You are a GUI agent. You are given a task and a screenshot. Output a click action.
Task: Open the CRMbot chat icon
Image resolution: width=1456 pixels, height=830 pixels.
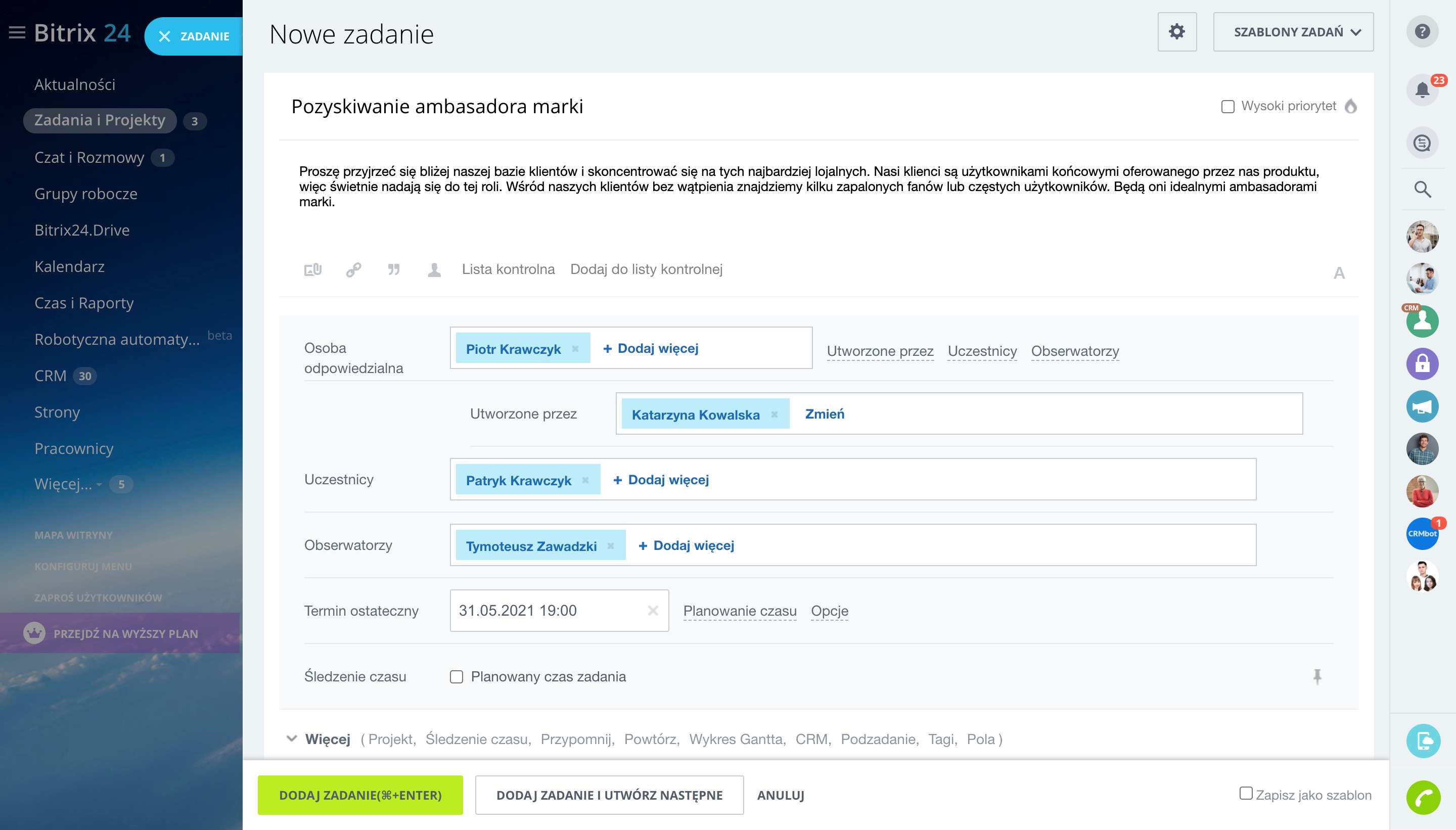pos(1422,533)
